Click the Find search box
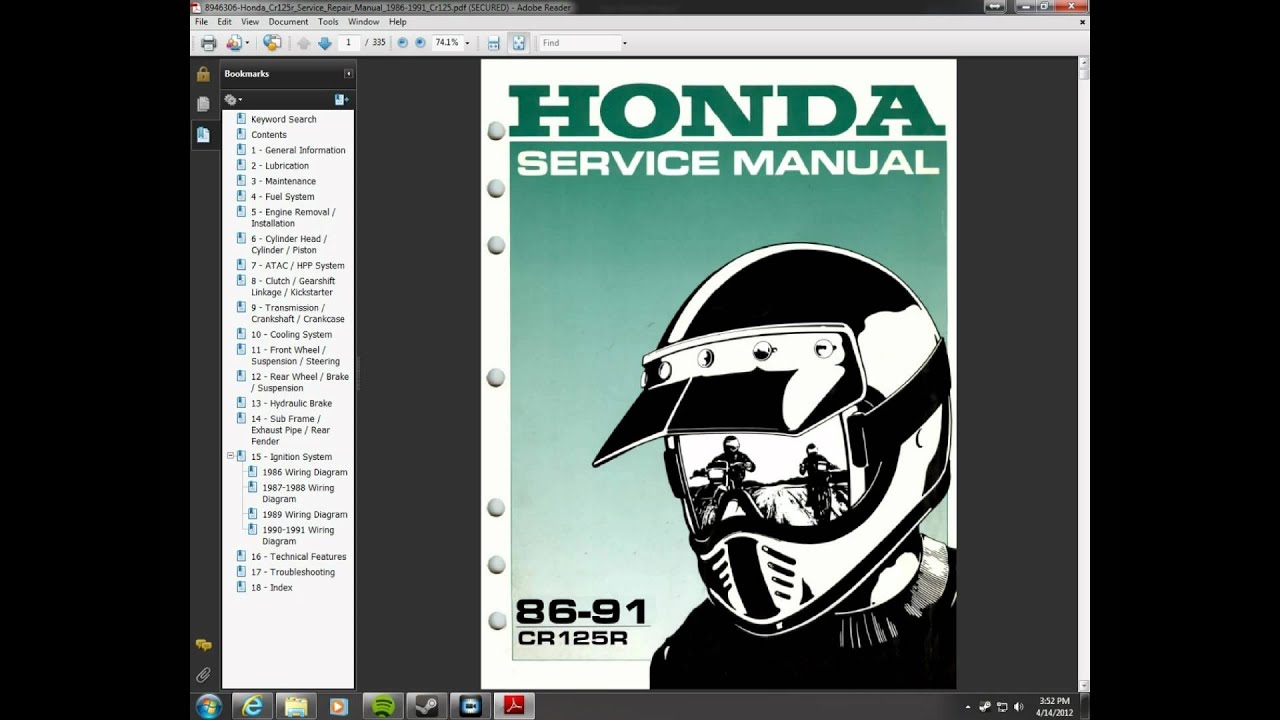Viewport: 1280px width, 720px height. point(580,43)
